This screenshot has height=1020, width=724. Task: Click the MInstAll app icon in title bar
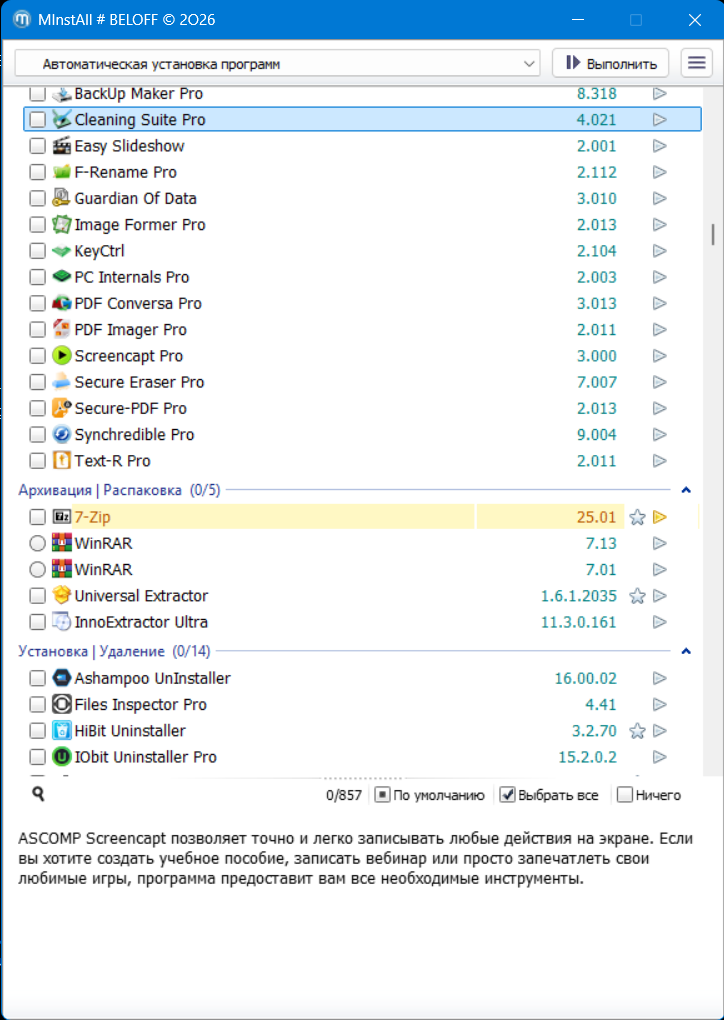(x=23, y=20)
